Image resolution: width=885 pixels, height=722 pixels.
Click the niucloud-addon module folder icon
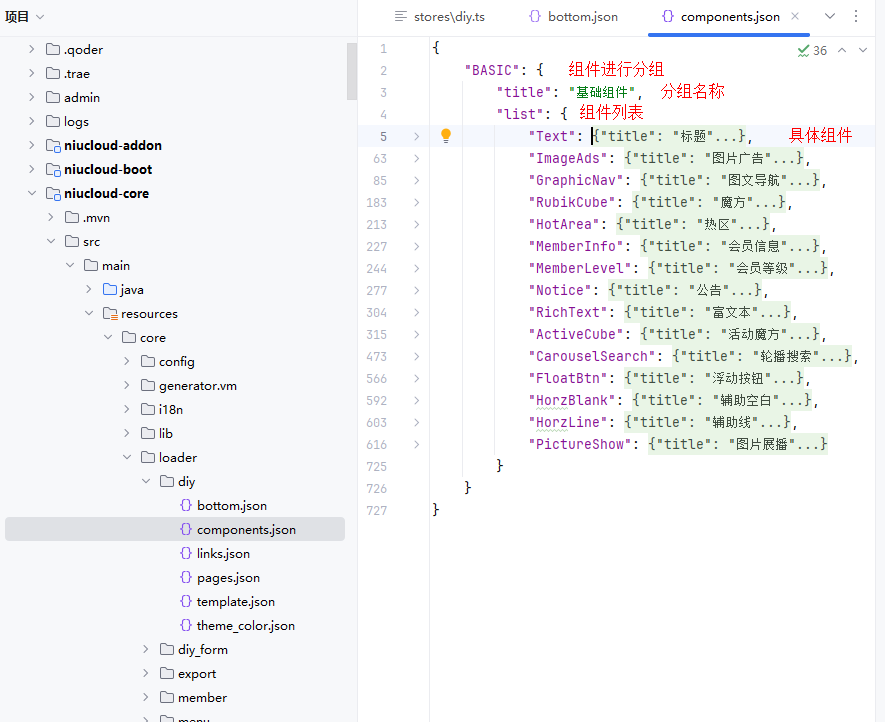pyautogui.click(x=53, y=145)
